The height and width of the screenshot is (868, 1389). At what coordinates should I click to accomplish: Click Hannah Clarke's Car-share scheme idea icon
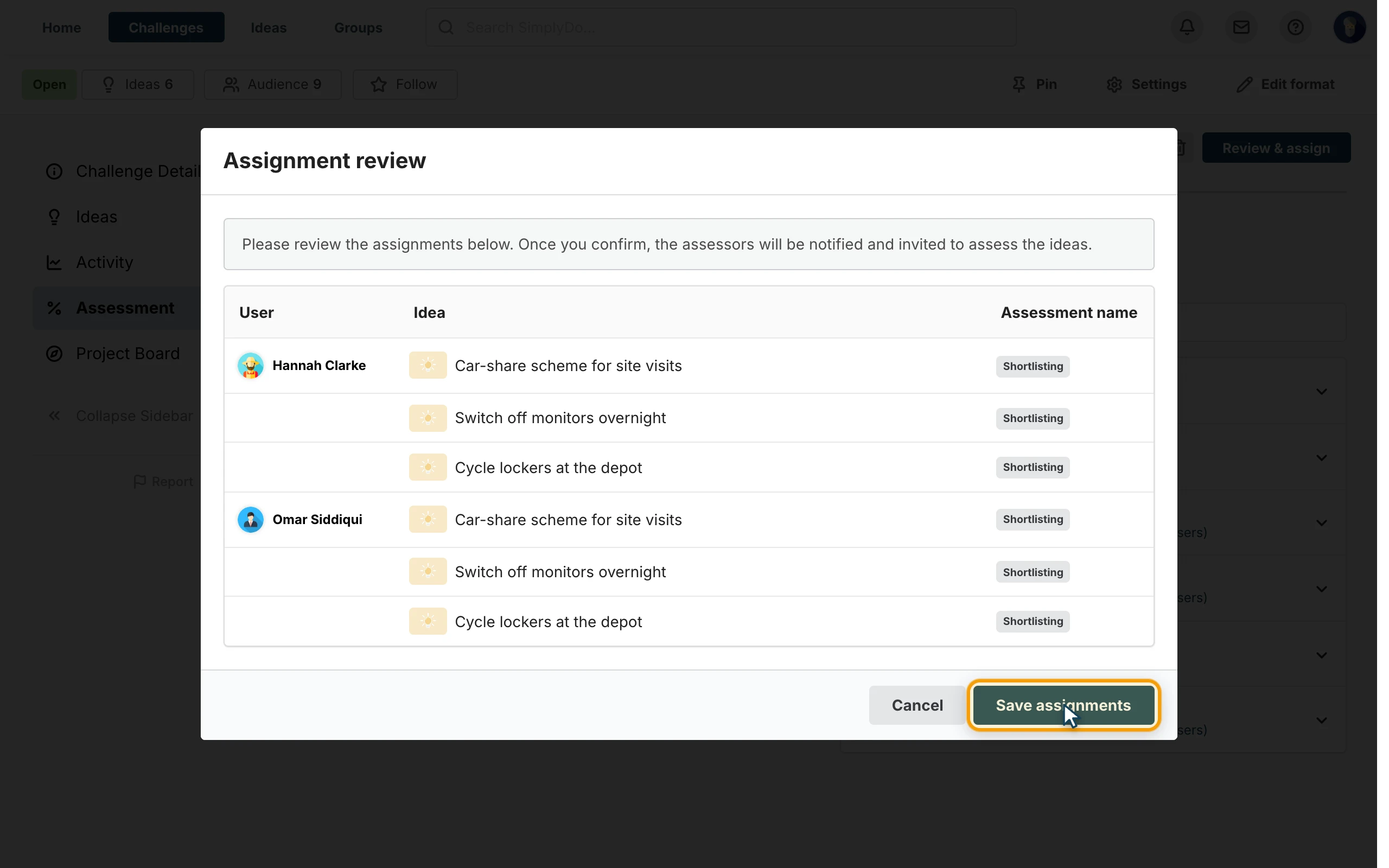tap(428, 366)
